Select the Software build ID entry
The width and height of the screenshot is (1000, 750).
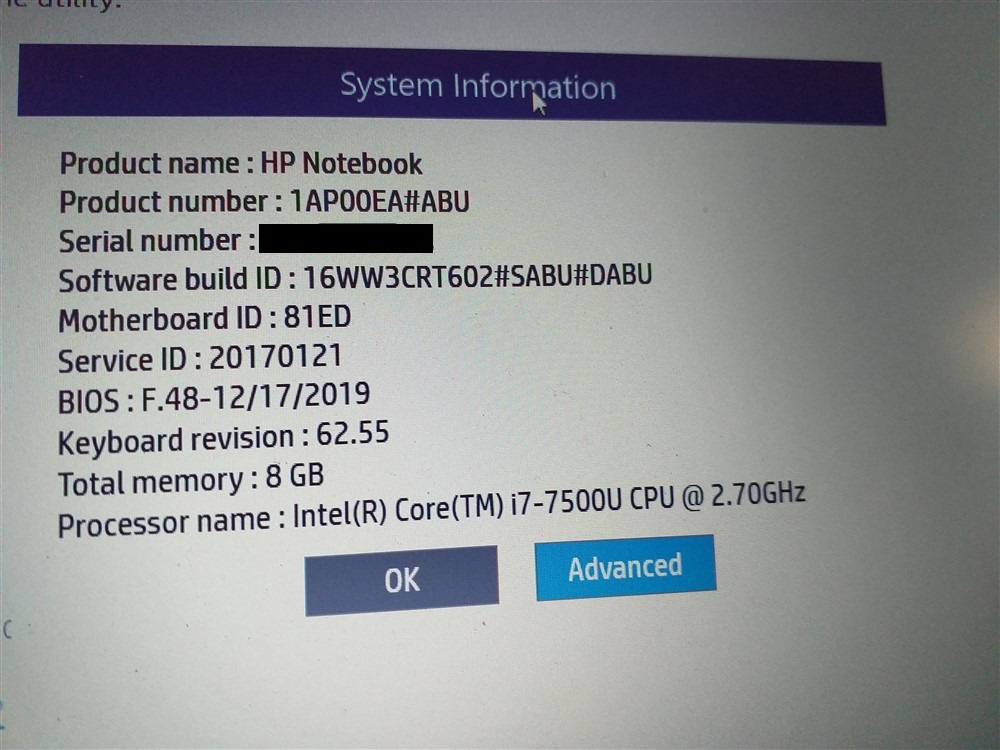click(x=355, y=278)
